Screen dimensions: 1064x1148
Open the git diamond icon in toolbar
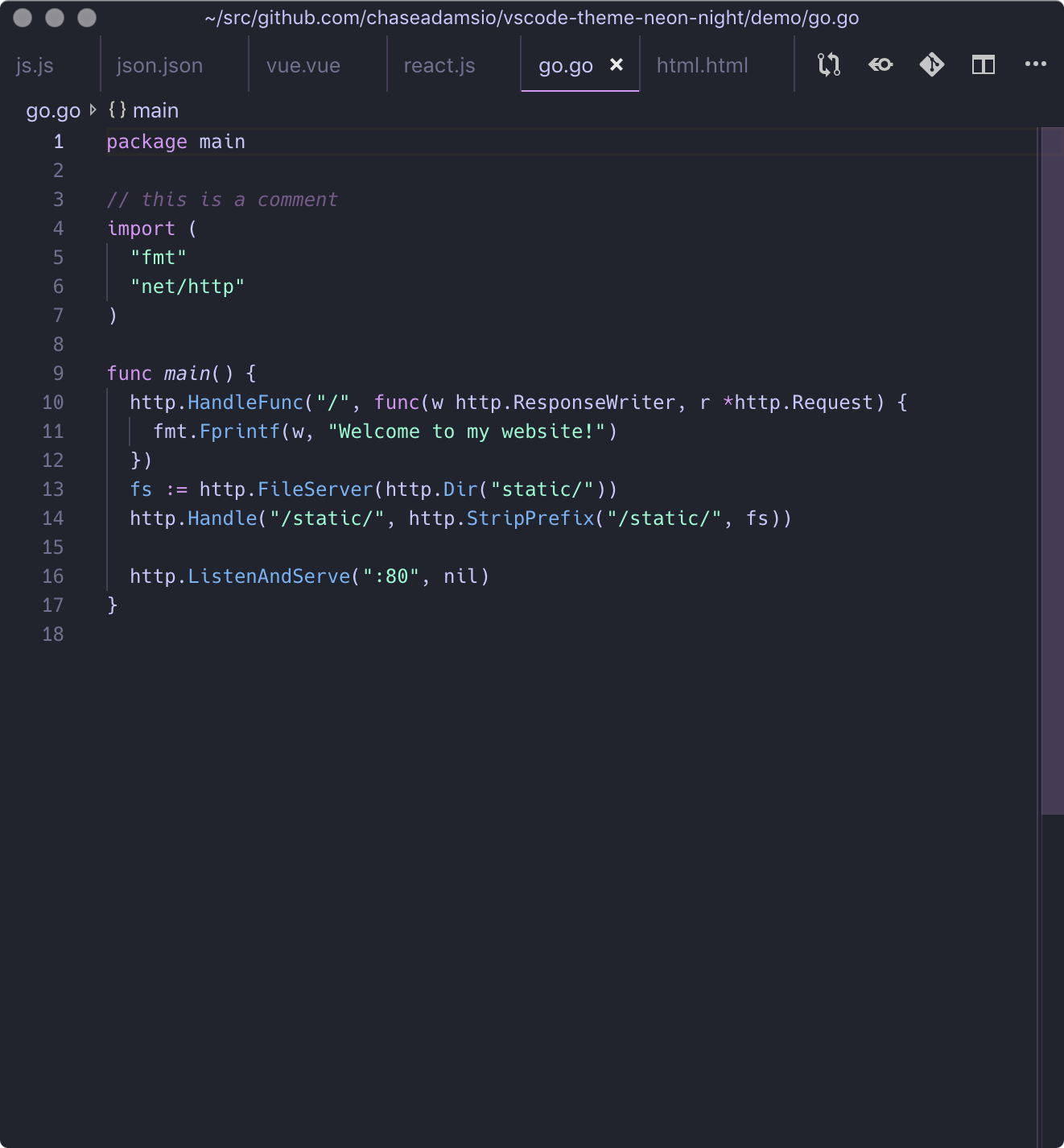click(932, 64)
